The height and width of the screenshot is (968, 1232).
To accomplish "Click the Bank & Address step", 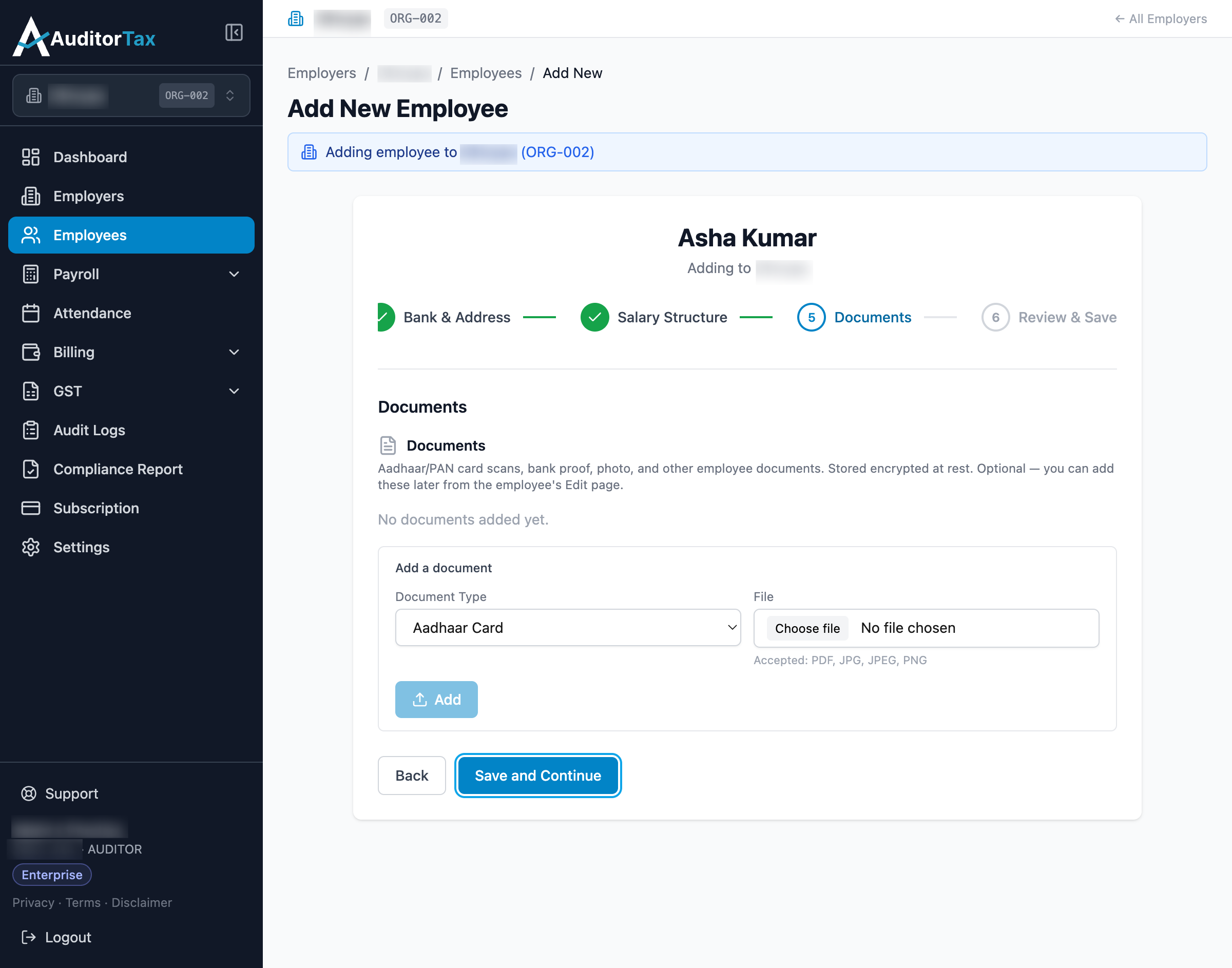I will (x=445, y=317).
